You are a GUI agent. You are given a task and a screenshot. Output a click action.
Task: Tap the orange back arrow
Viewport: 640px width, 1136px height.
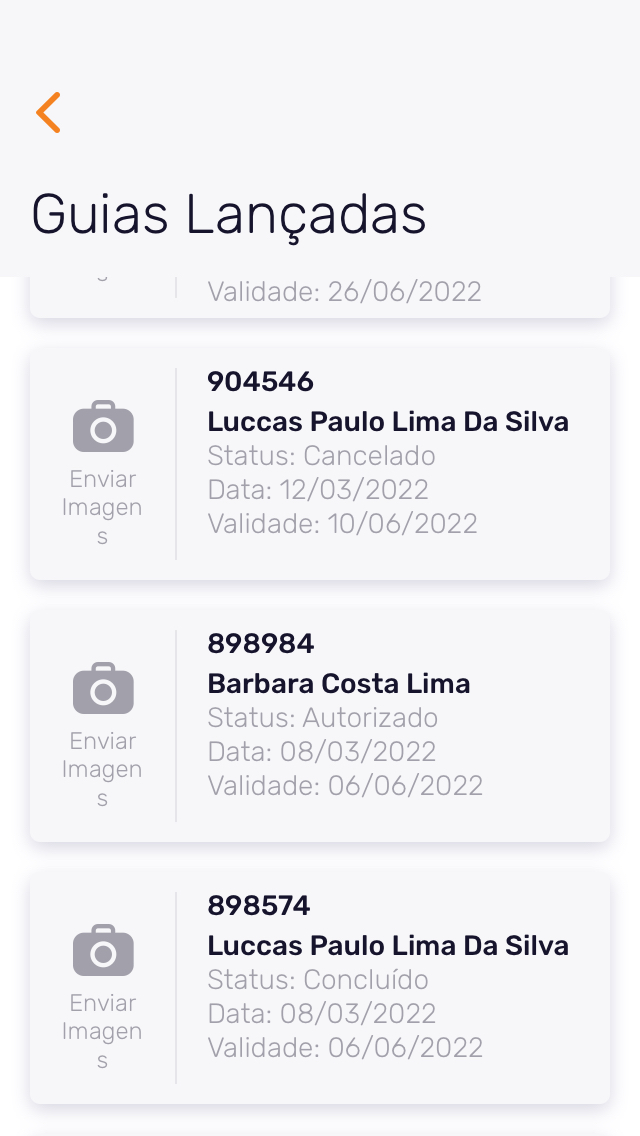coord(48,112)
